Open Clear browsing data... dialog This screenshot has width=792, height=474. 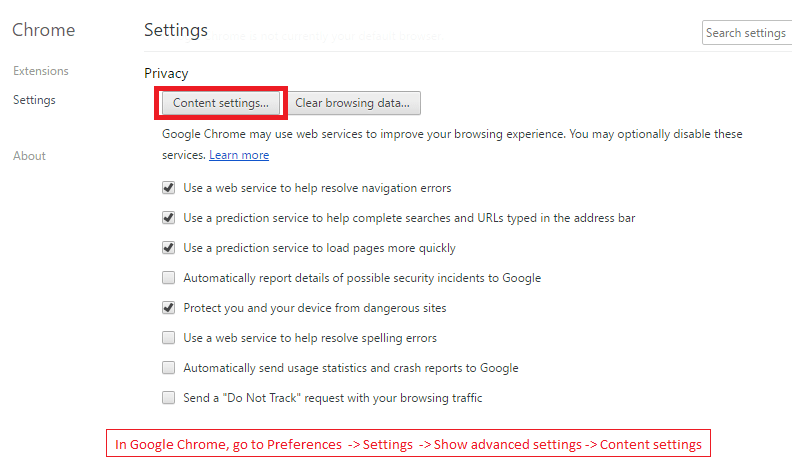[x=353, y=103]
